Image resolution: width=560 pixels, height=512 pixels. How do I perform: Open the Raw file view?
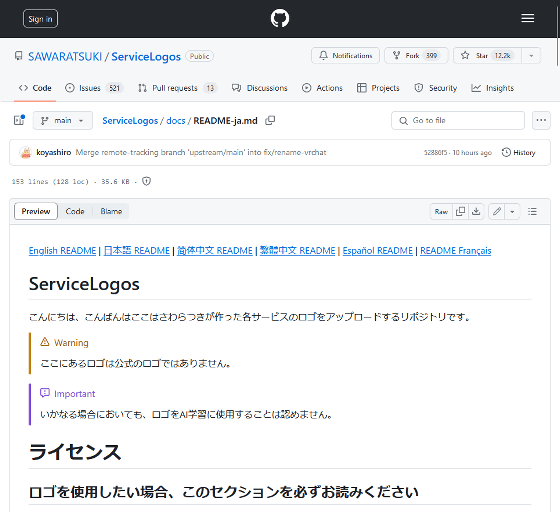pyautogui.click(x=441, y=212)
